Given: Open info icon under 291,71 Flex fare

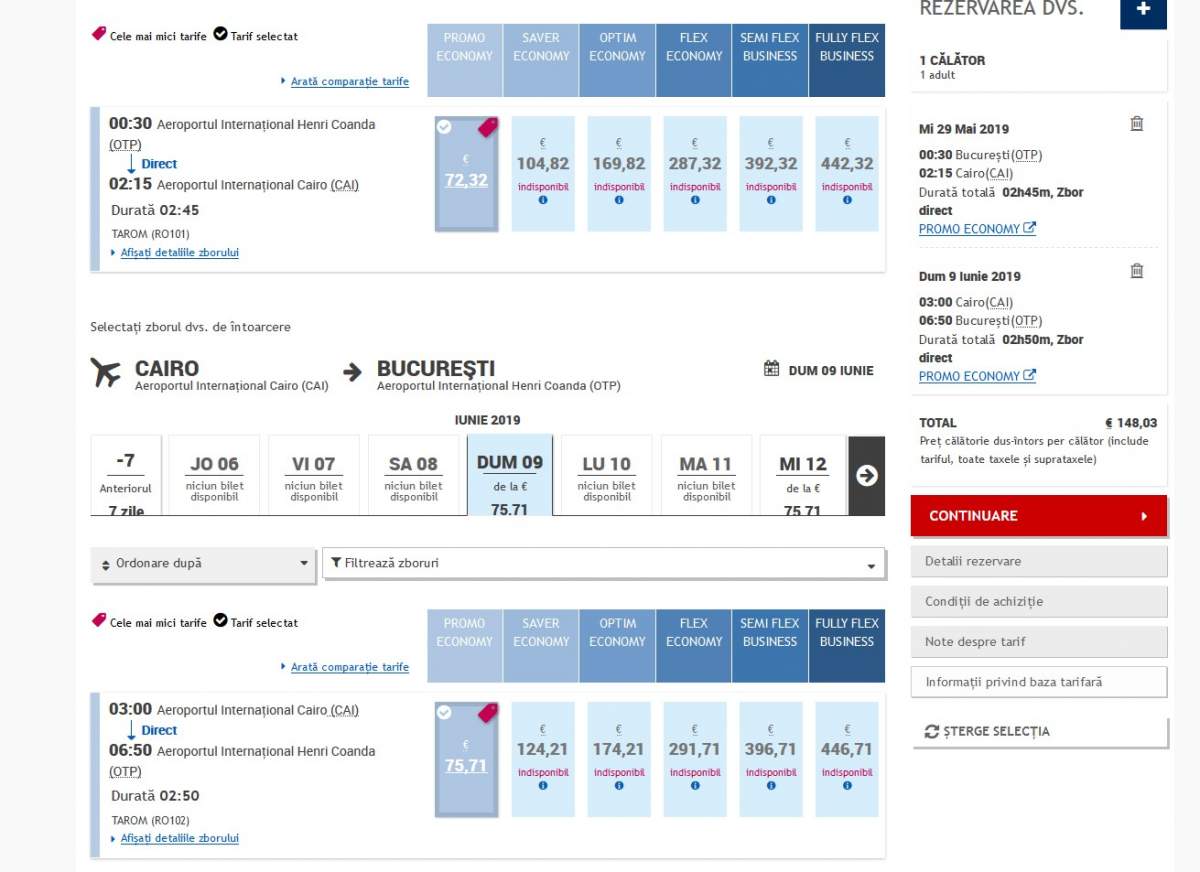Looking at the screenshot, I should 694,786.
